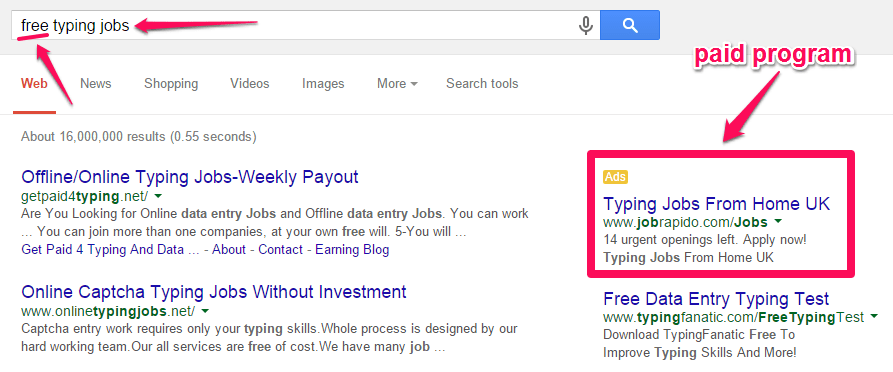Expand the More search categories menu
The width and height of the screenshot is (893, 372).
[x=397, y=84]
